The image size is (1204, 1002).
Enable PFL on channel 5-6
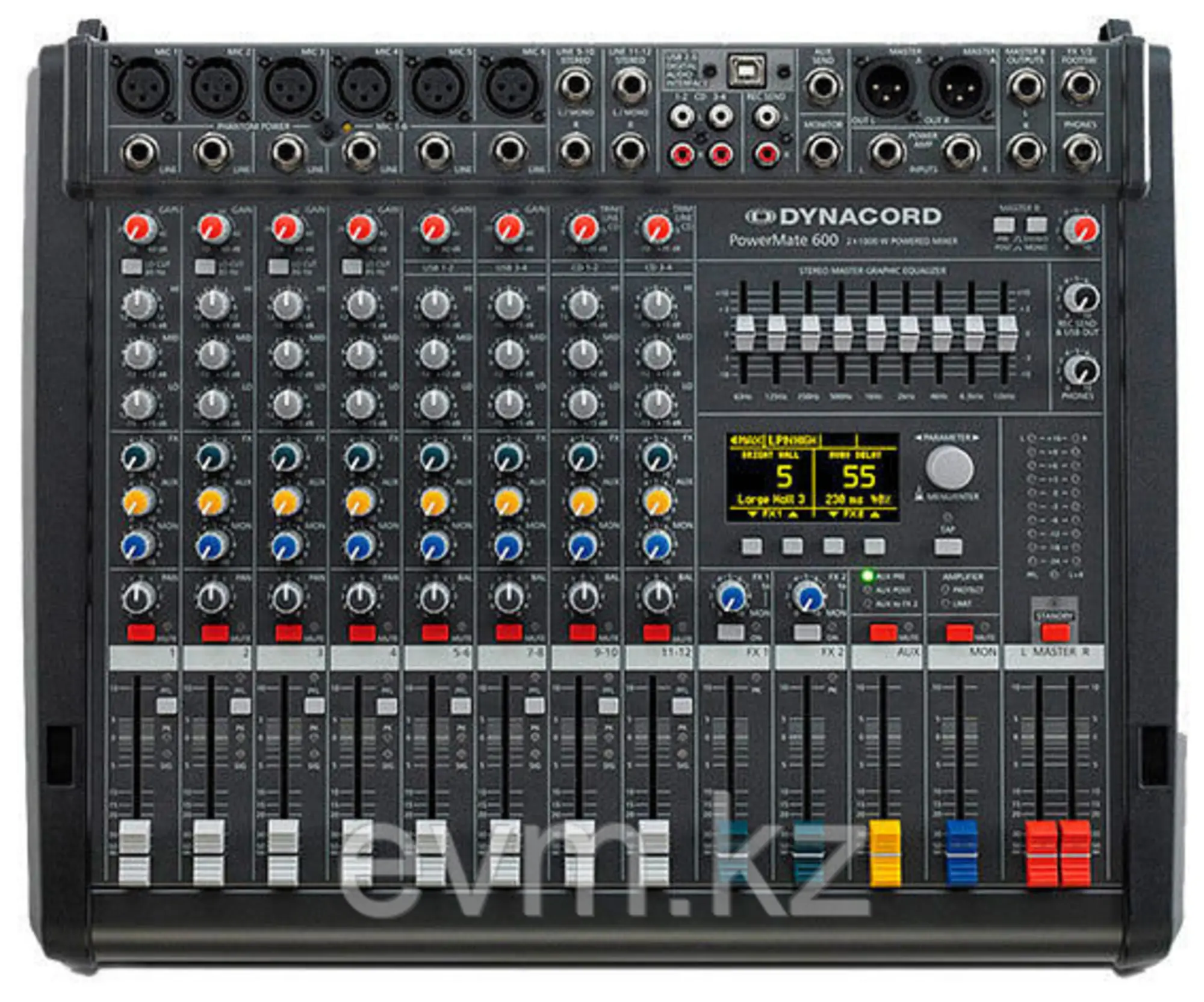point(461,706)
